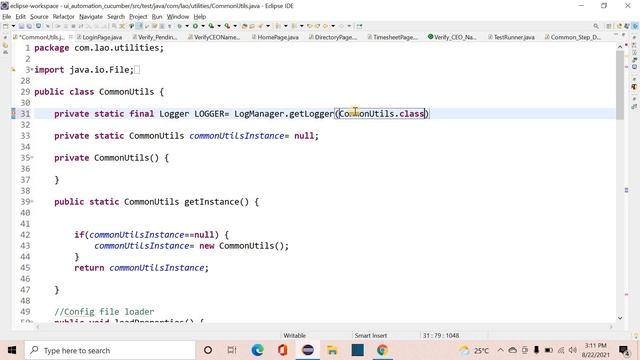Click the toolbar Search magnifier icon
640x360 pixels.
(596, 26)
